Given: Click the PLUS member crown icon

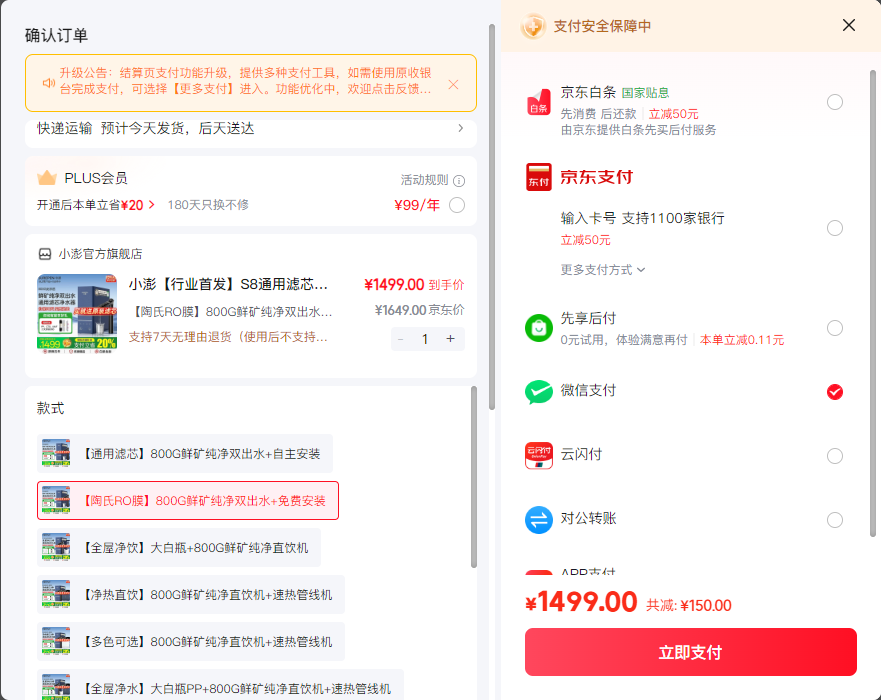Looking at the screenshot, I should (x=47, y=178).
